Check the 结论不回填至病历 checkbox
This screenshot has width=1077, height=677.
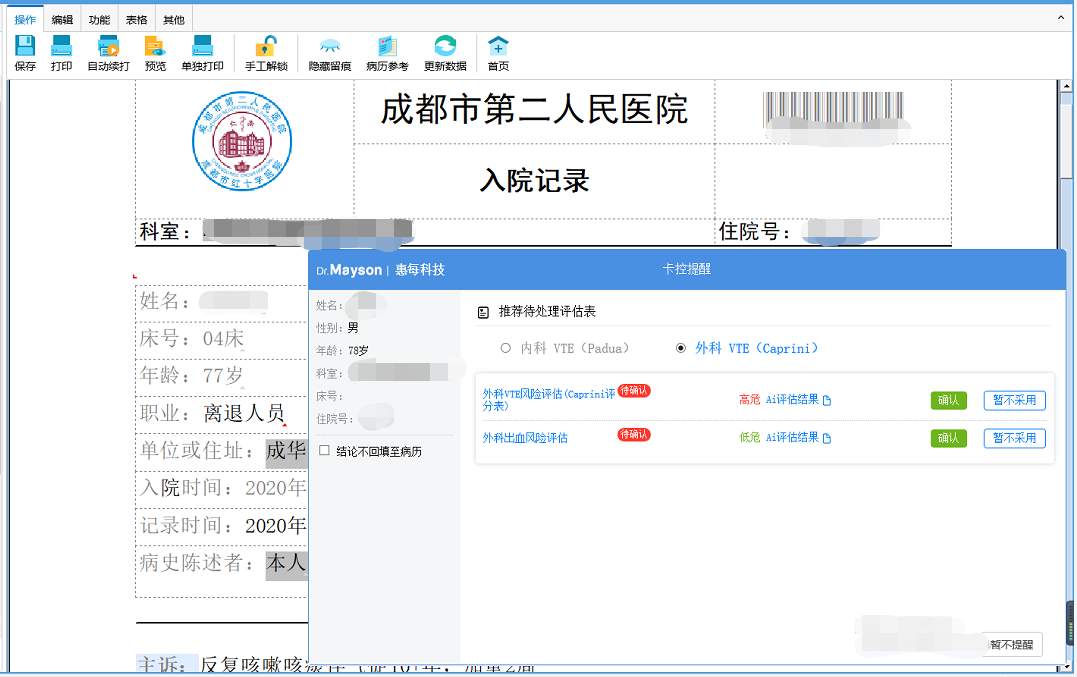(325, 451)
